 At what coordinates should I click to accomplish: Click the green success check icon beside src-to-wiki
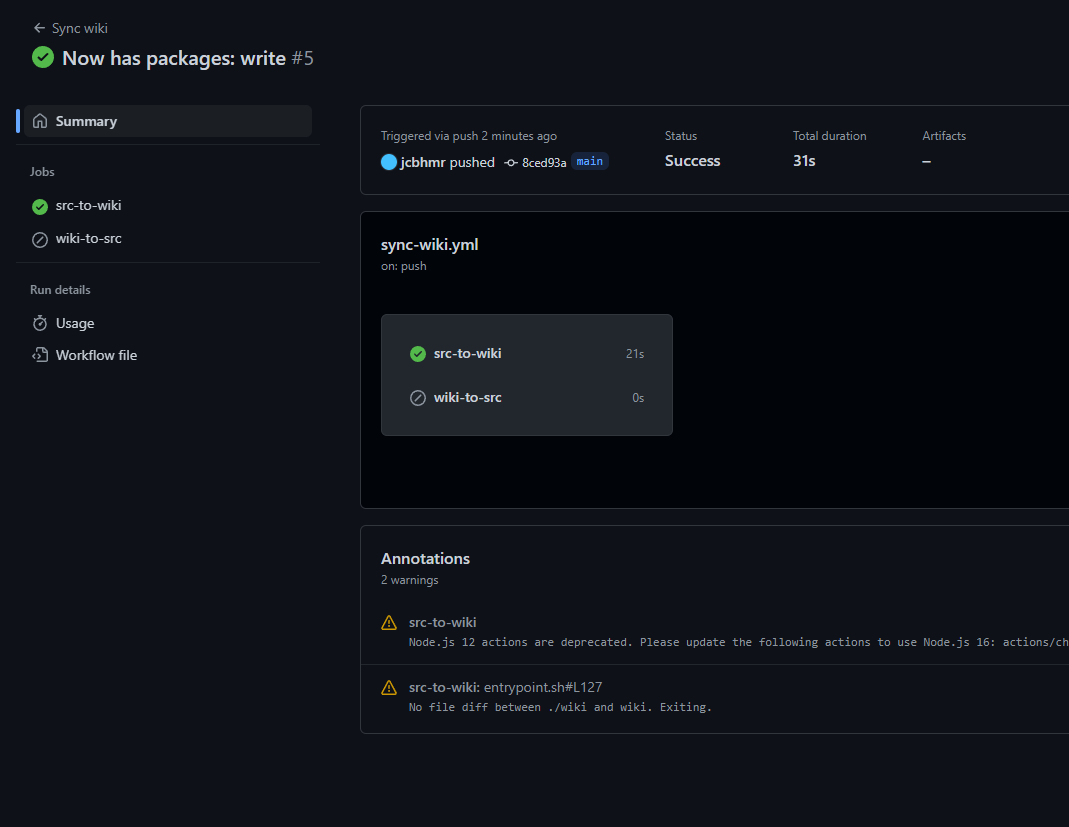click(x=40, y=206)
